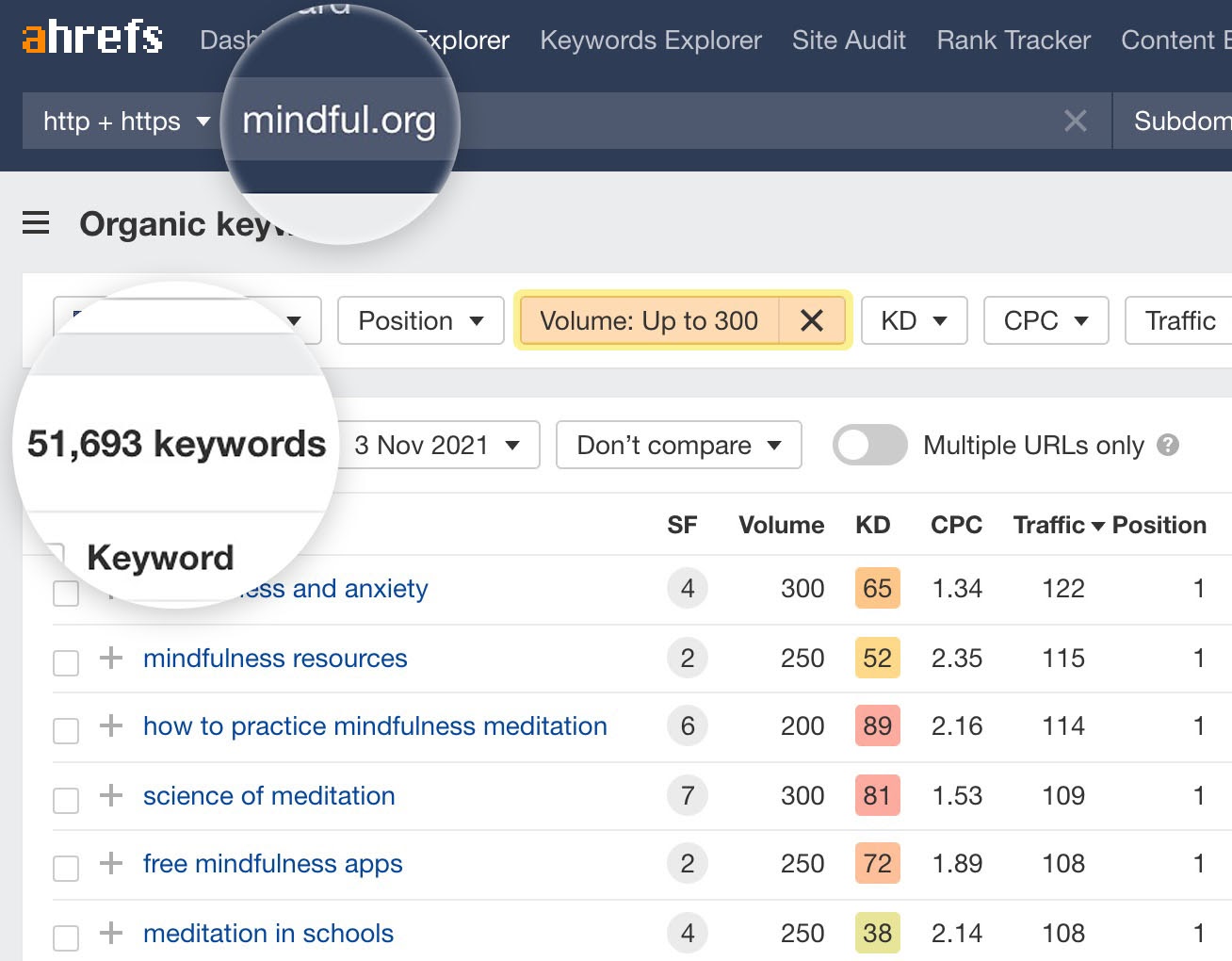The width and height of the screenshot is (1232, 961).
Task: Open the Position filter dropdown
Action: point(420,320)
